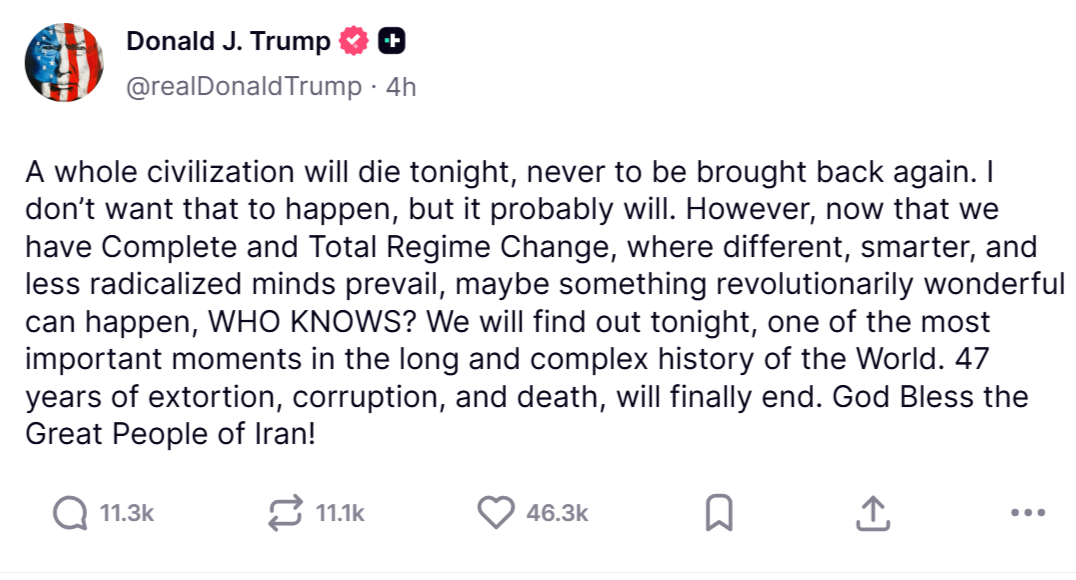Click the @realDonaldTrump handle
This screenshot has height=580, width=1076.
tap(243, 88)
